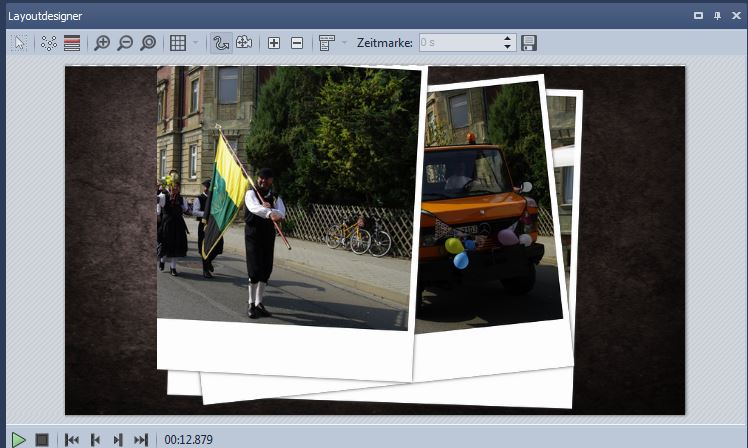The height and width of the screenshot is (448, 748).
Task: Toggle the camera pan mode icon
Action: coord(244,43)
